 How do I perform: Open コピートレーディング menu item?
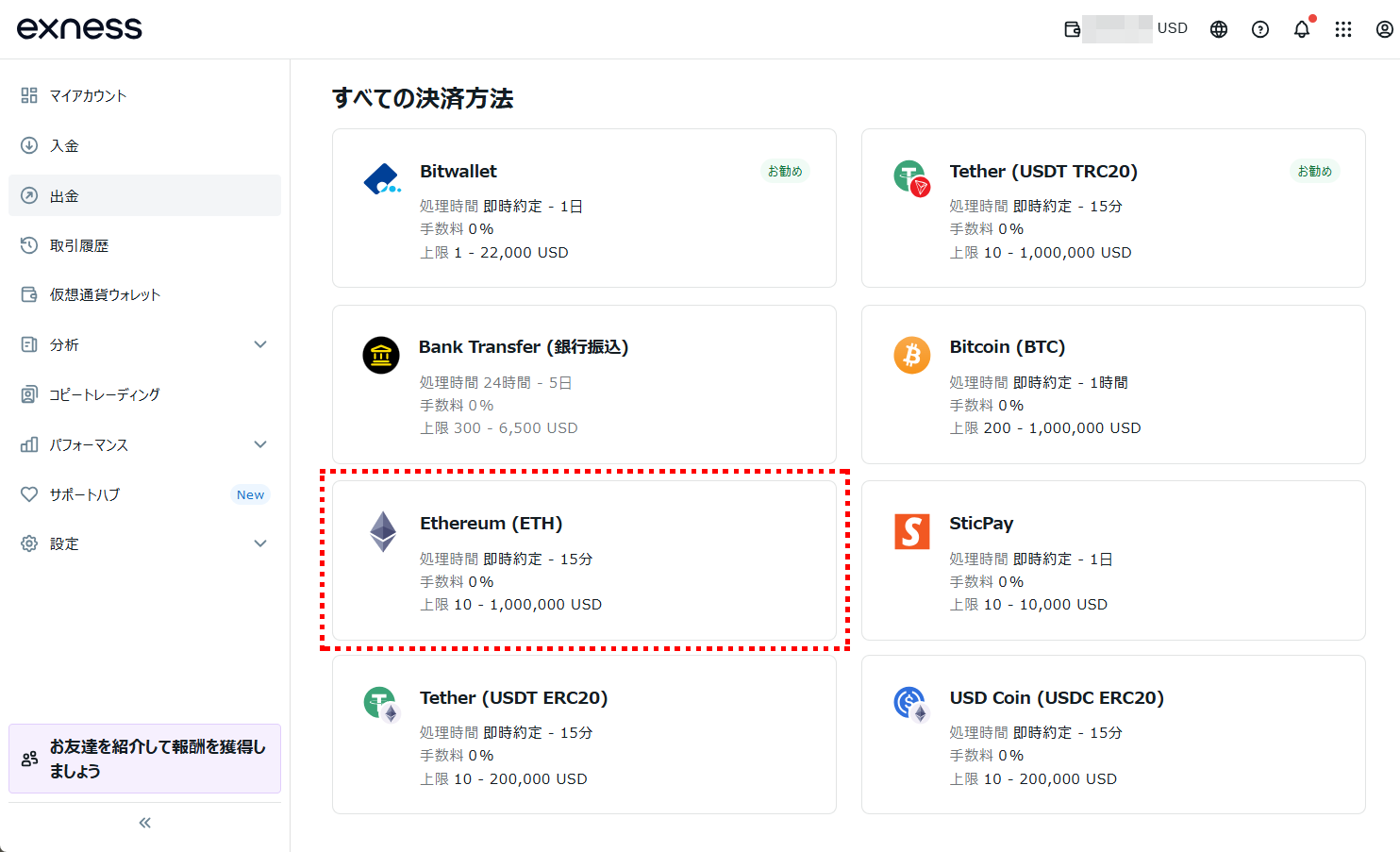click(x=144, y=394)
